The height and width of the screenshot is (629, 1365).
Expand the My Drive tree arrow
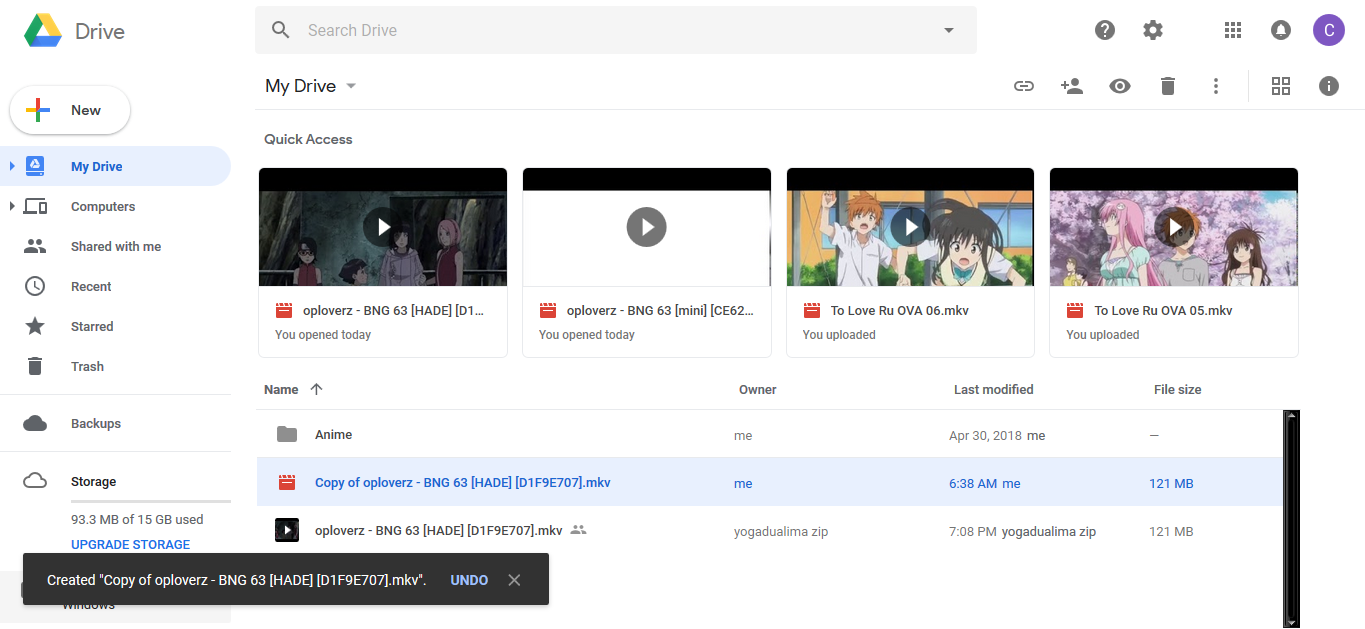tap(12, 166)
